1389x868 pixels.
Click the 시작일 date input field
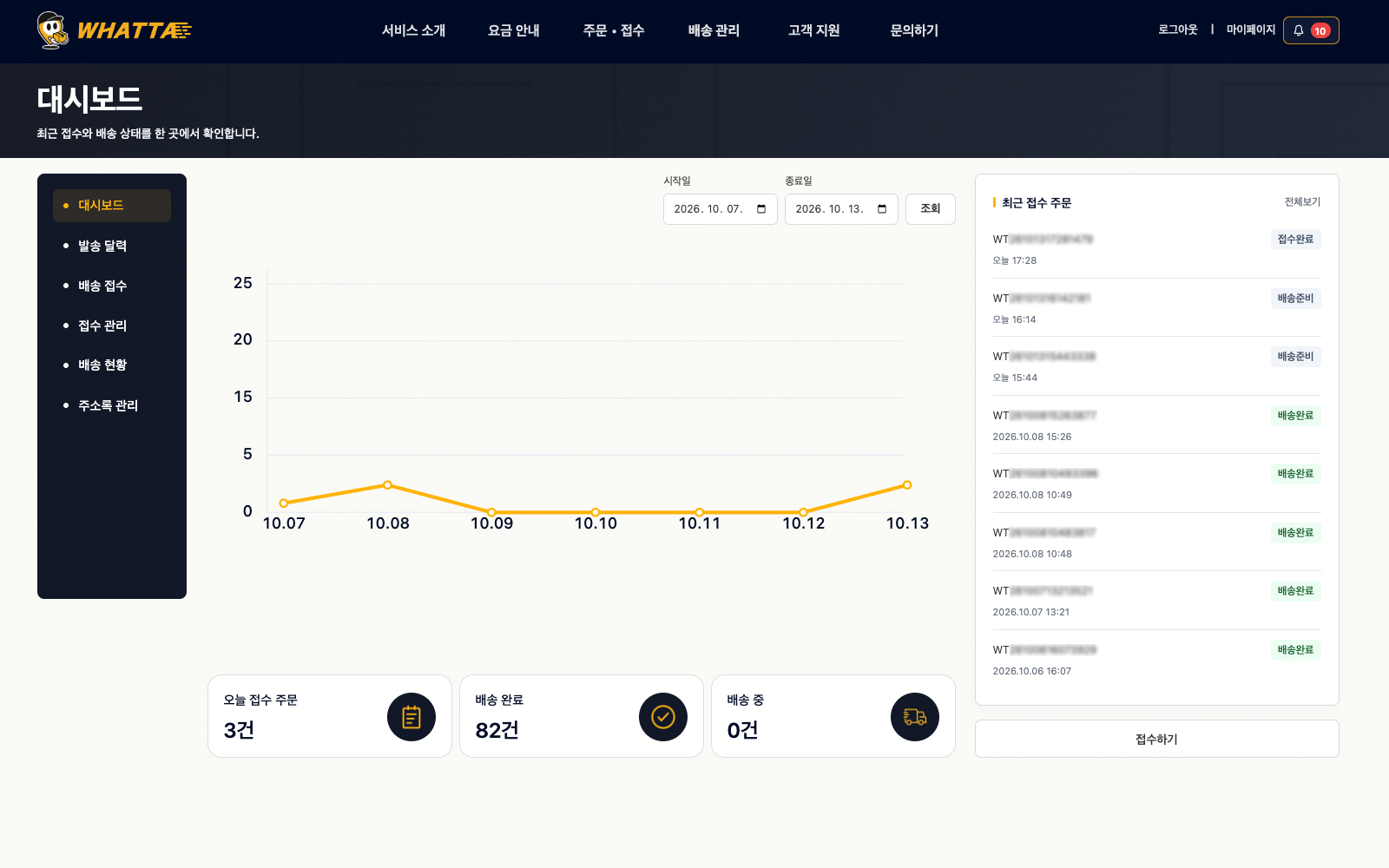(x=721, y=209)
